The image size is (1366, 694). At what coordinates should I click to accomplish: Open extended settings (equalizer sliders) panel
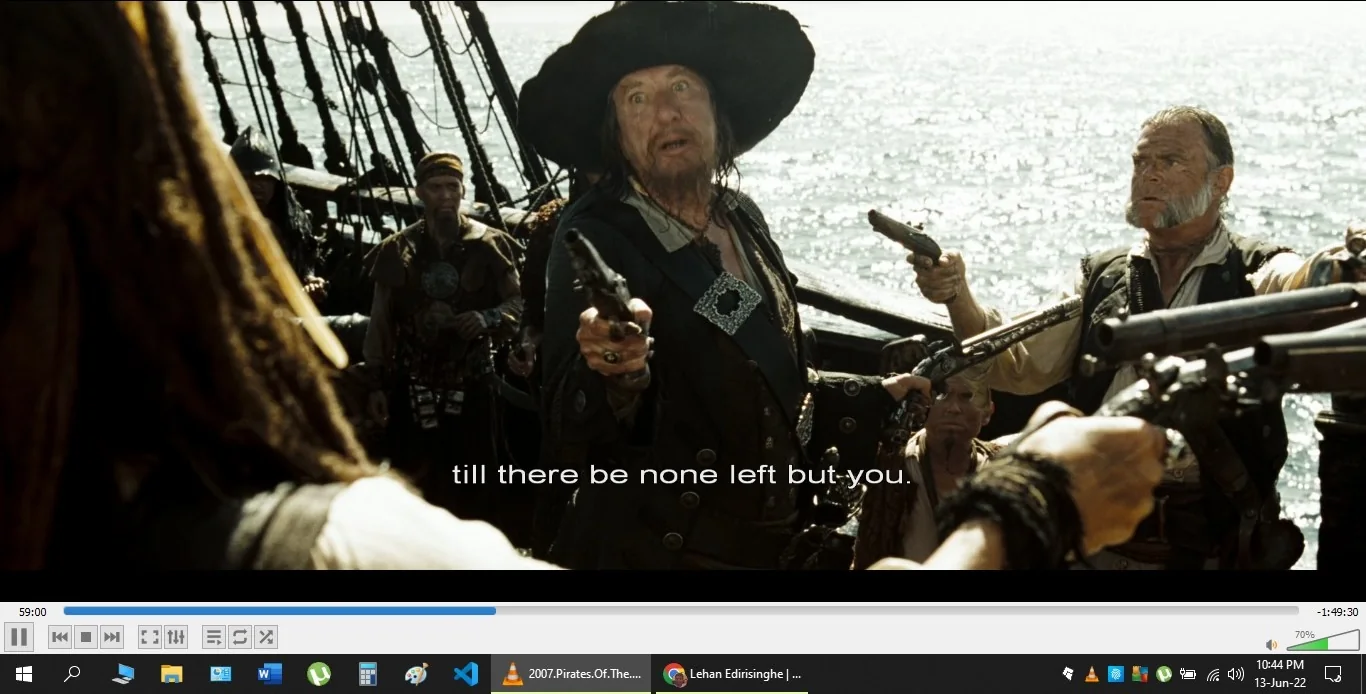click(176, 637)
